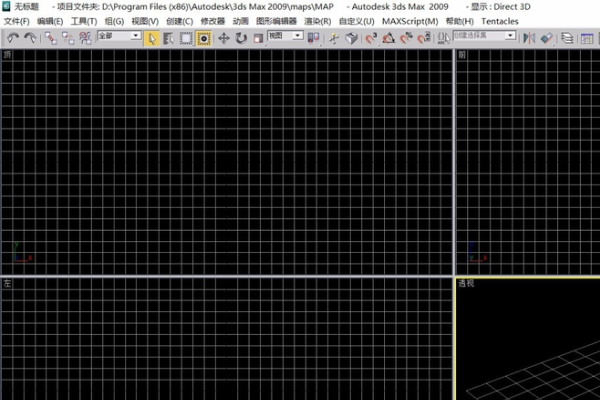Open the 图形编辑器 menu
This screenshot has height=400, width=600.
276,21
